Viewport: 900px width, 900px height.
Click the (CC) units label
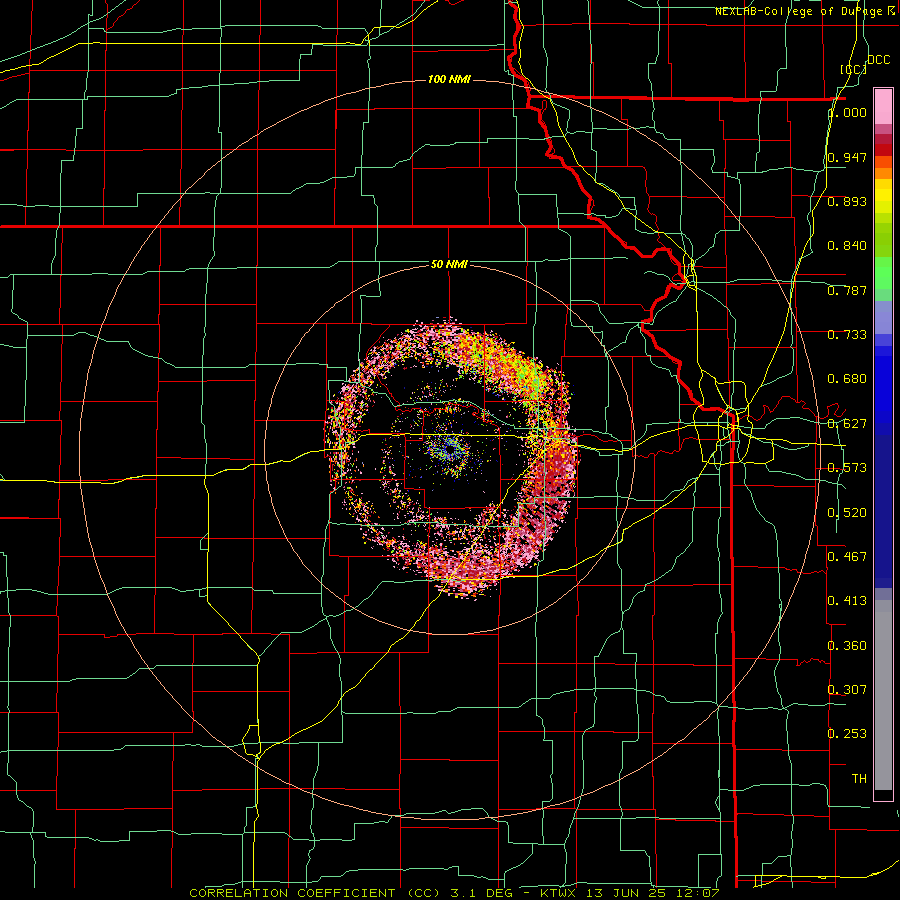(x=854, y=69)
